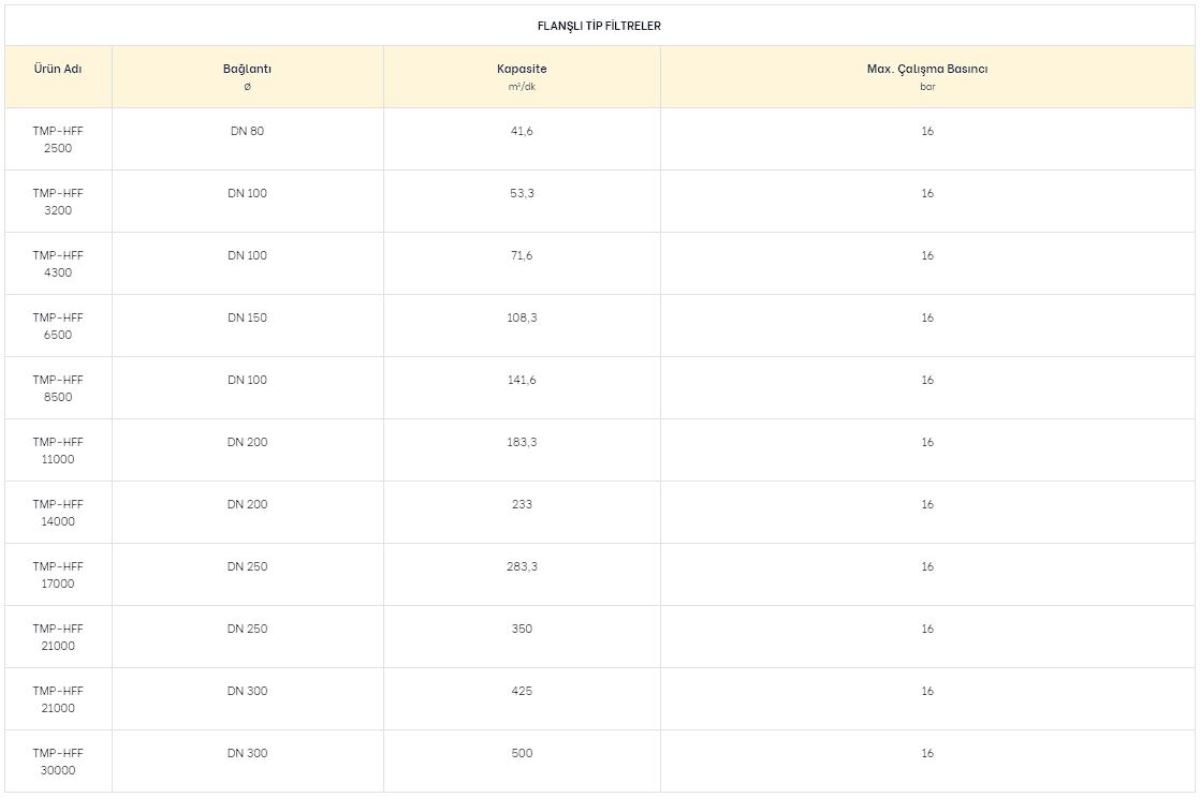The image size is (1200, 797).
Task: Click the DN 80 connection value
Action: [x=247, y=131]
